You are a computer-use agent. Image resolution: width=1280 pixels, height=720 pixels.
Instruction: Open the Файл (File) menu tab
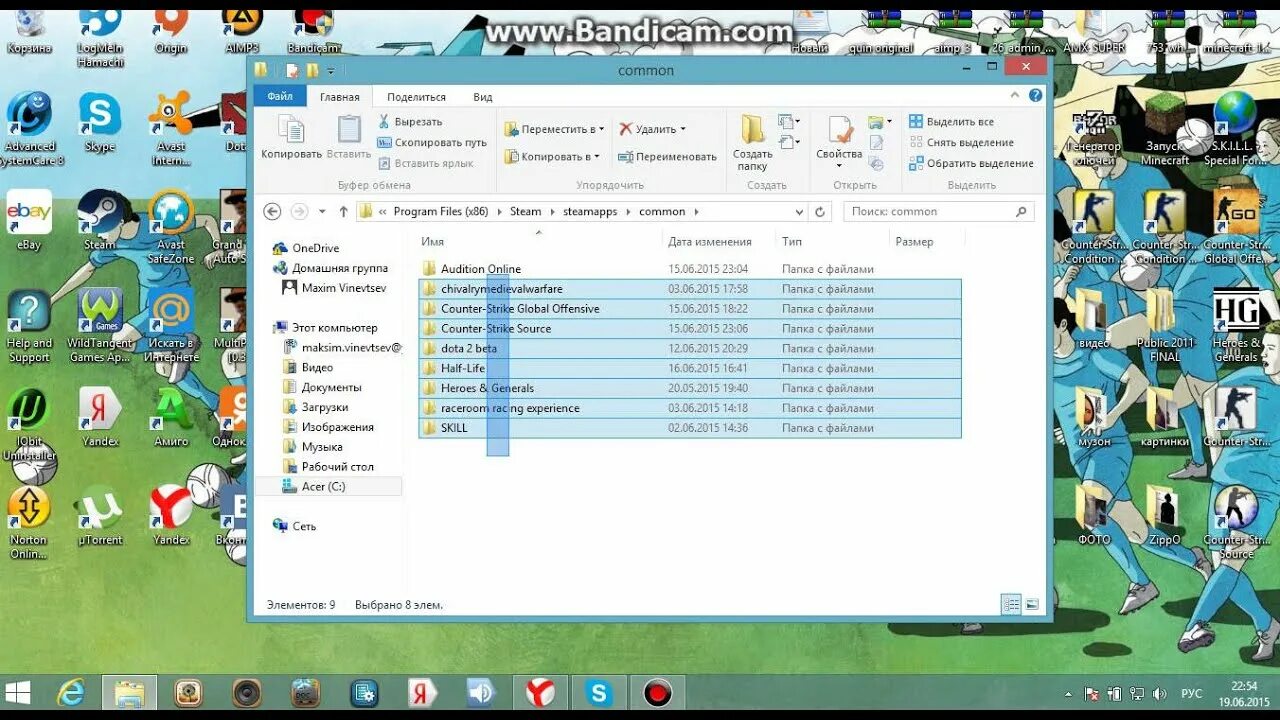pyautogui.click(x=280, y=96)
